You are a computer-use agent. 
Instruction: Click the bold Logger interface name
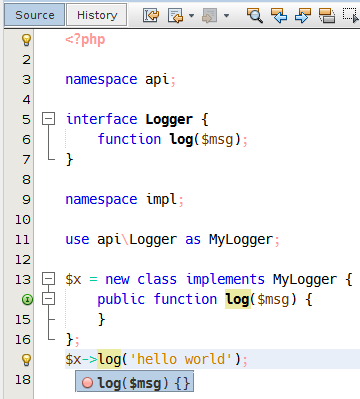[169, 120]
